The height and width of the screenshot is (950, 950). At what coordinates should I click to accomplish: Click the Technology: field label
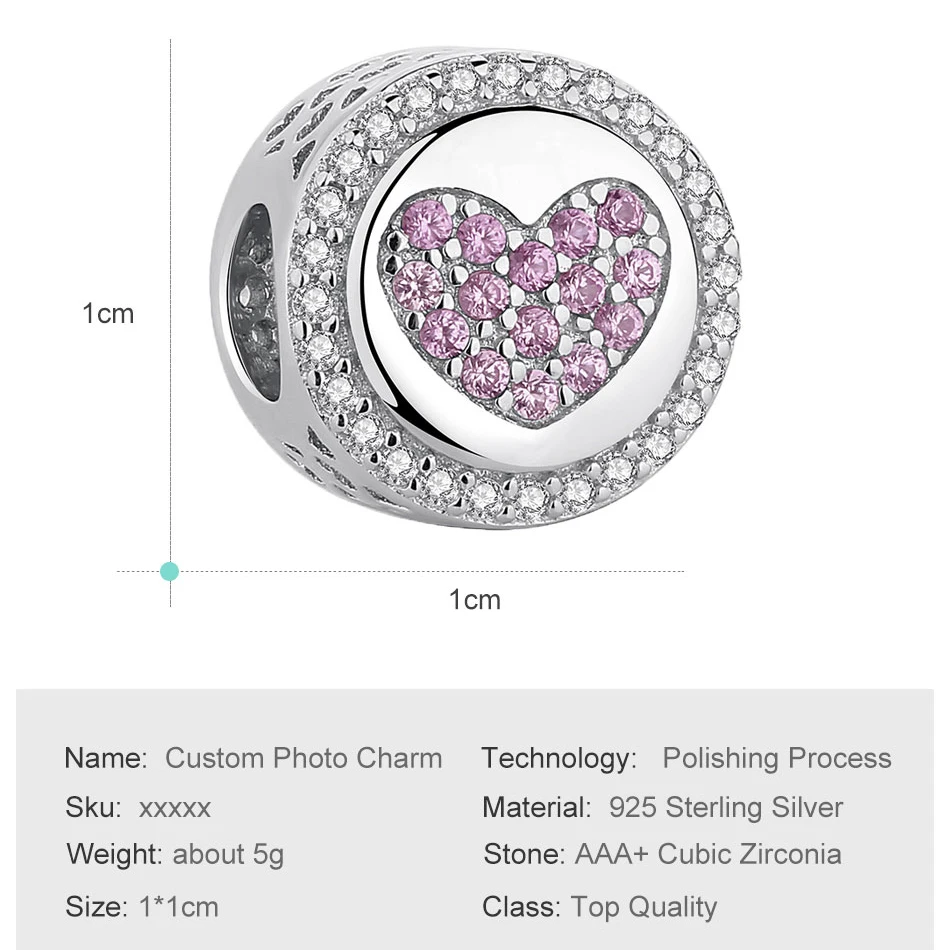pos(559,758)
